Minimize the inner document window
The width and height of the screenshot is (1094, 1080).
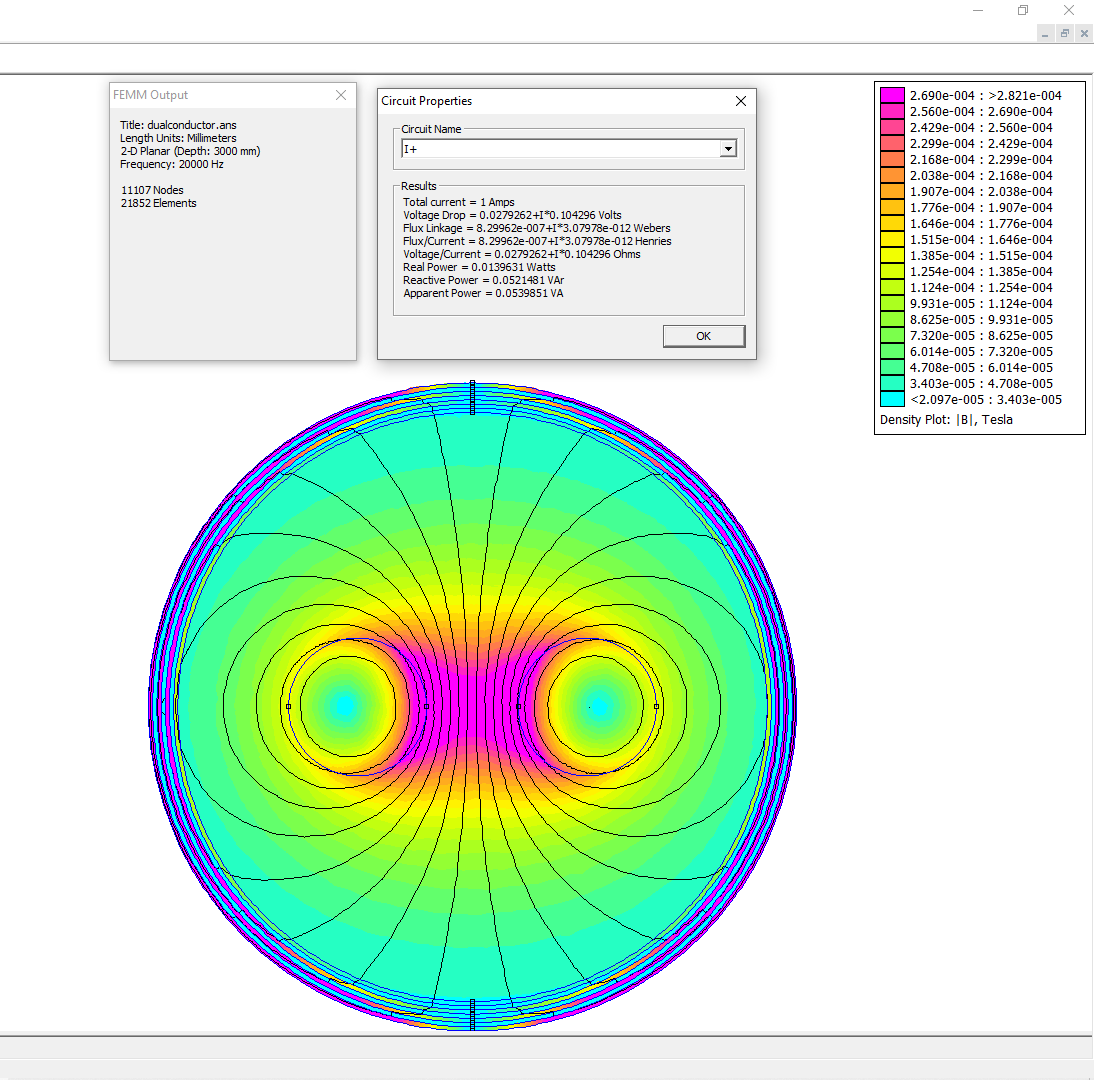click(x=1045, y=34)
